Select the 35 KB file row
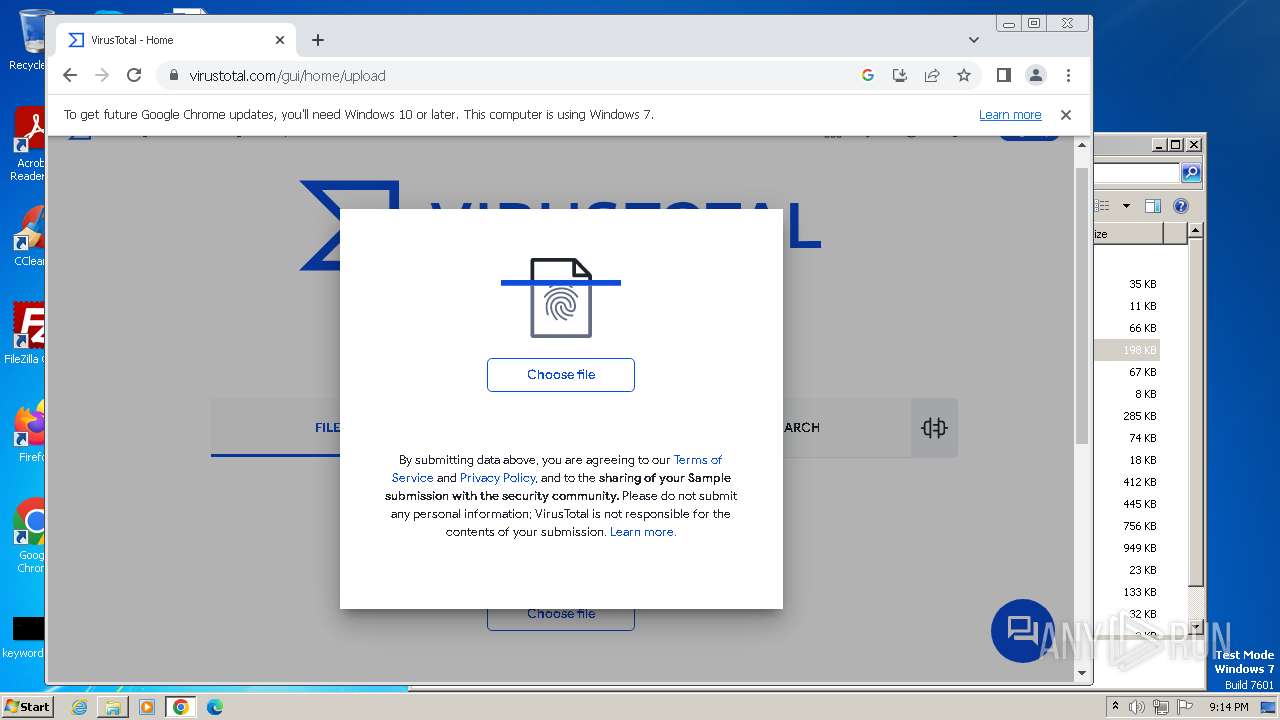Screen dimensions: 1280x720 click(1127, 284)
